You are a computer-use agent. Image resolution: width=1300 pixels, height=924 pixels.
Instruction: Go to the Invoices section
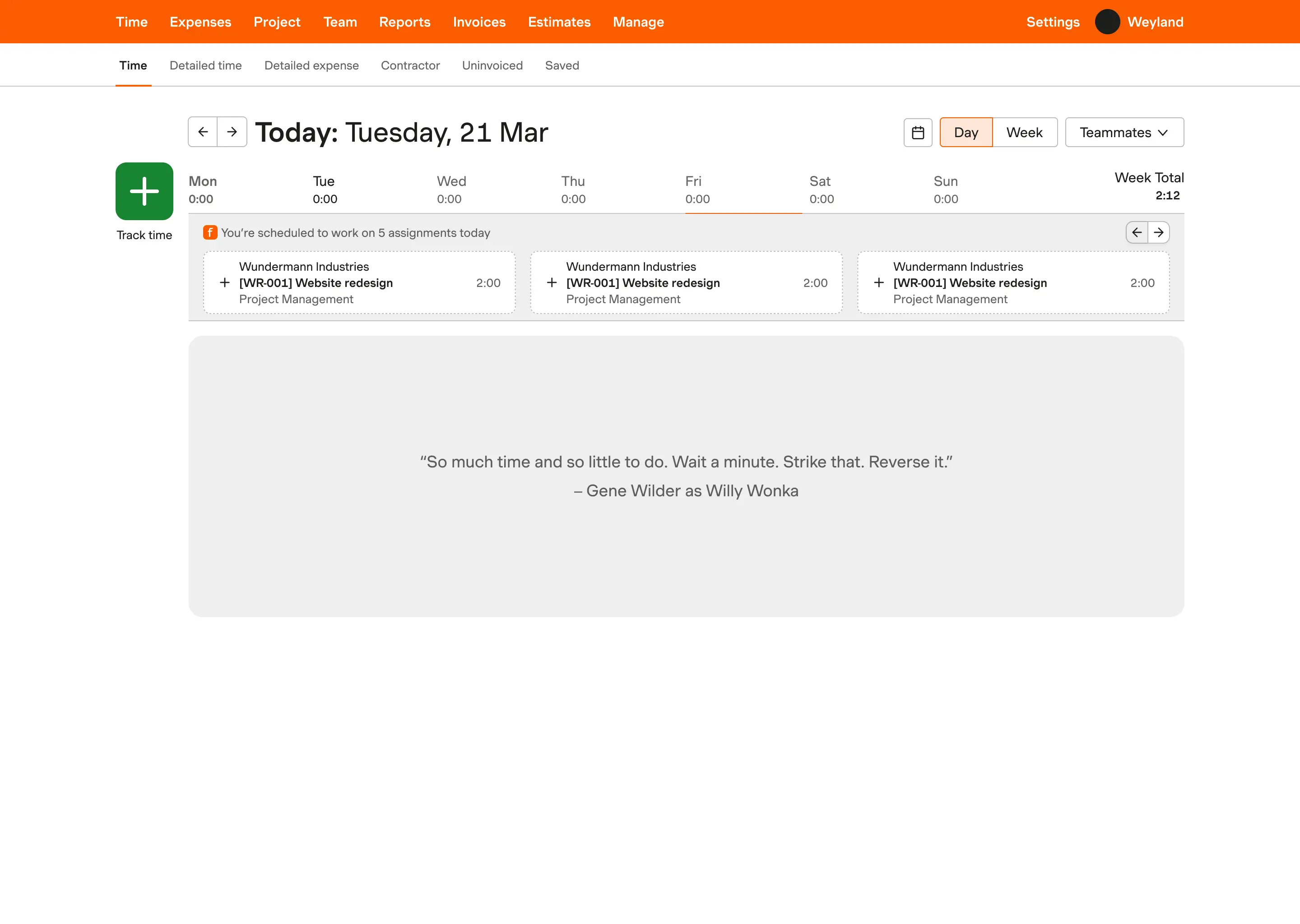(478, 22)
